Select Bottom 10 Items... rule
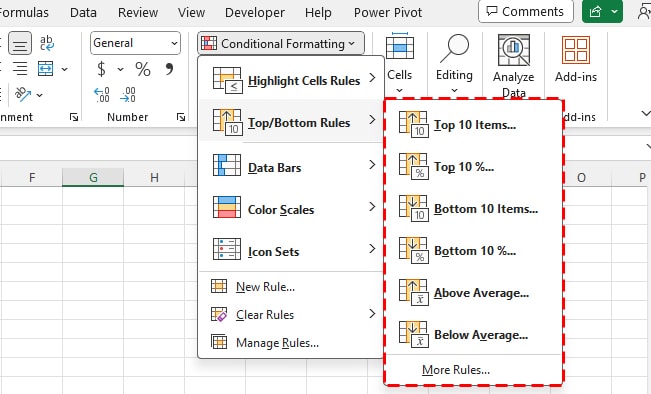This screenshot has height=394, width=651. click(x=474, y=208)
